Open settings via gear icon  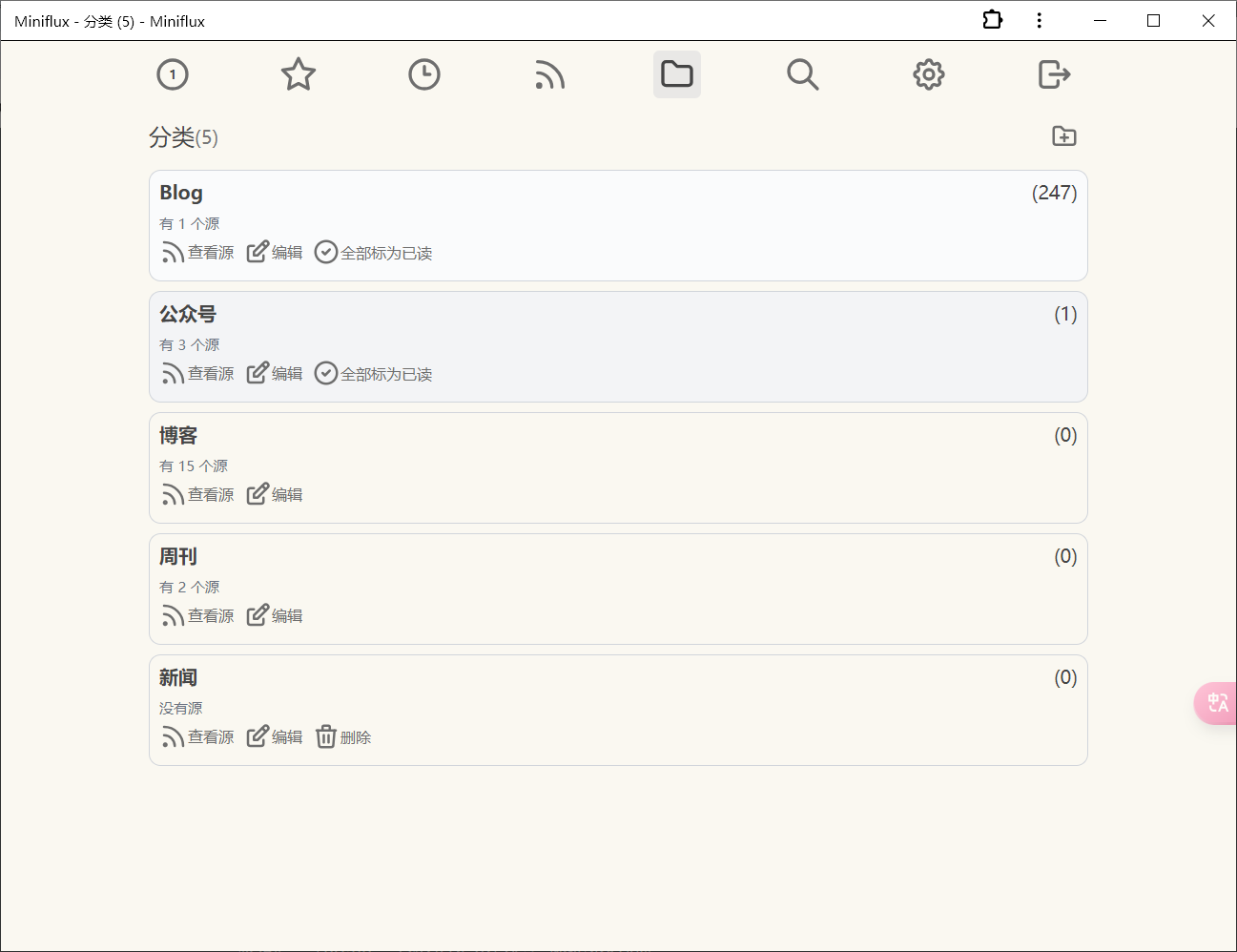tap(929, 74)
